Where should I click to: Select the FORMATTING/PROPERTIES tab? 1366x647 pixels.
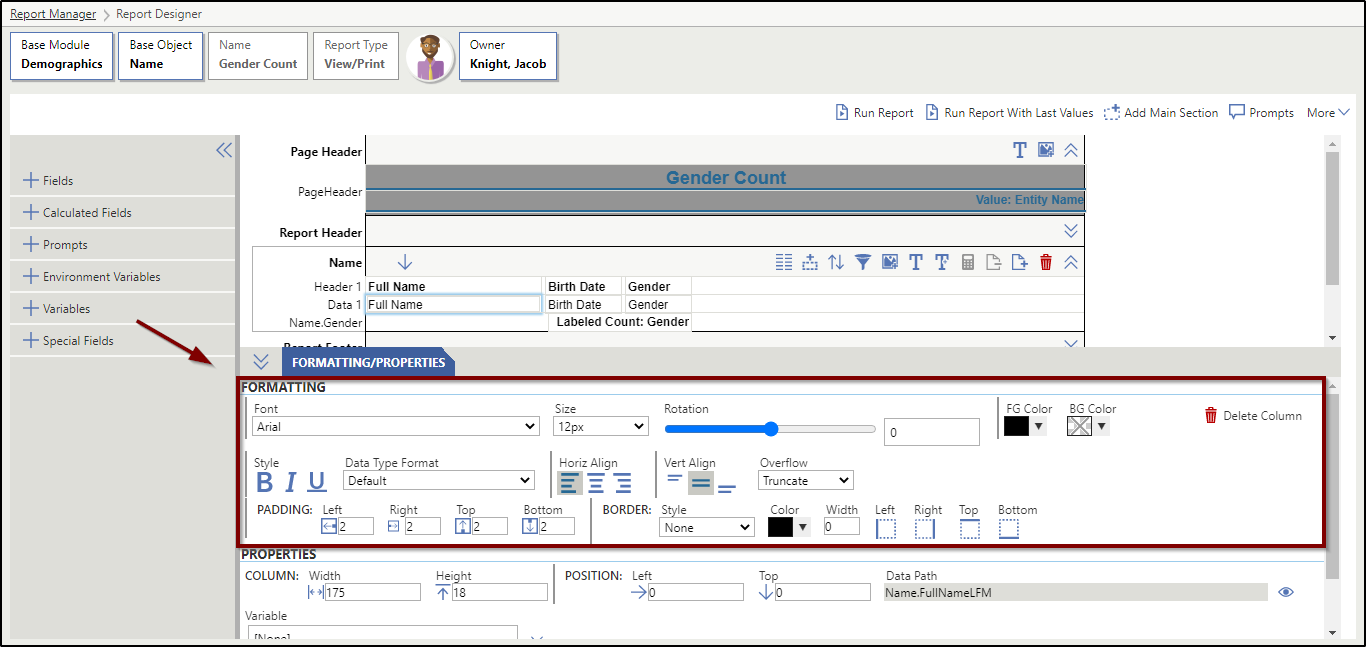[x=368, y=362]
